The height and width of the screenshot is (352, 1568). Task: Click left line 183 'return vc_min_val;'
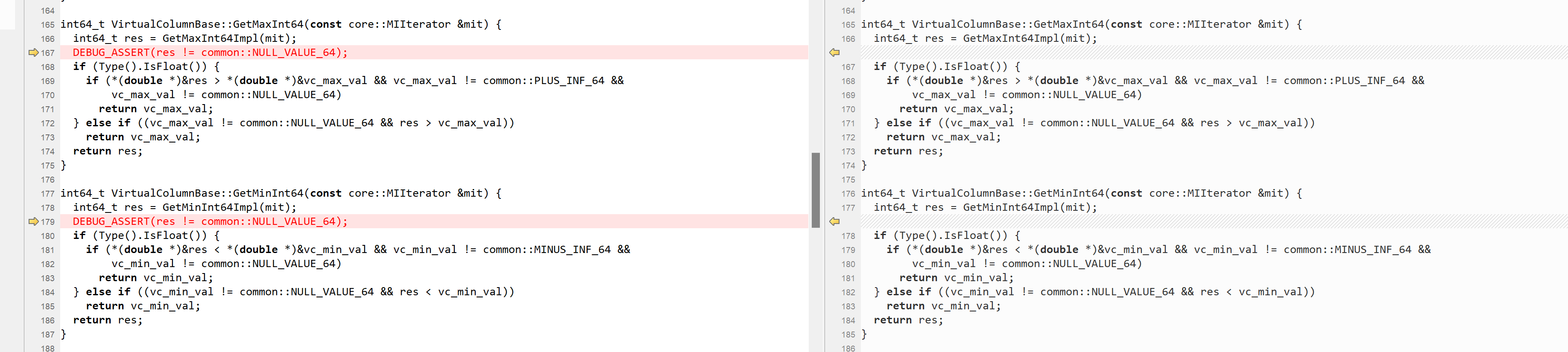coord(156,278)
